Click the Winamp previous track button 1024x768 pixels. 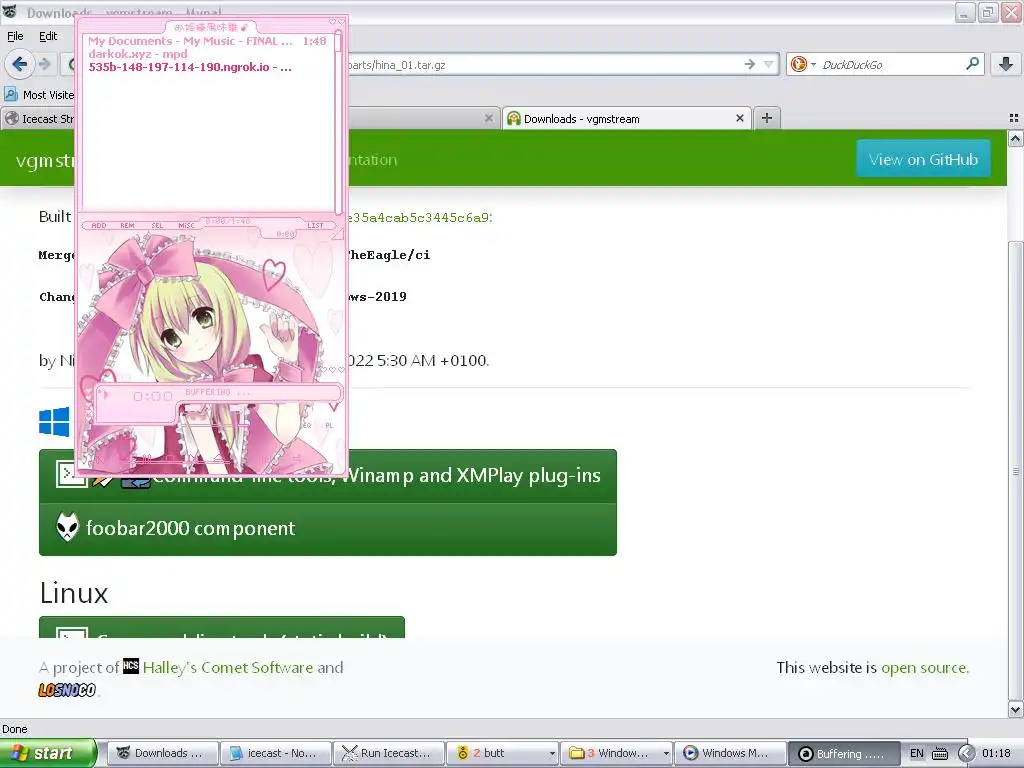coord(102,459)
